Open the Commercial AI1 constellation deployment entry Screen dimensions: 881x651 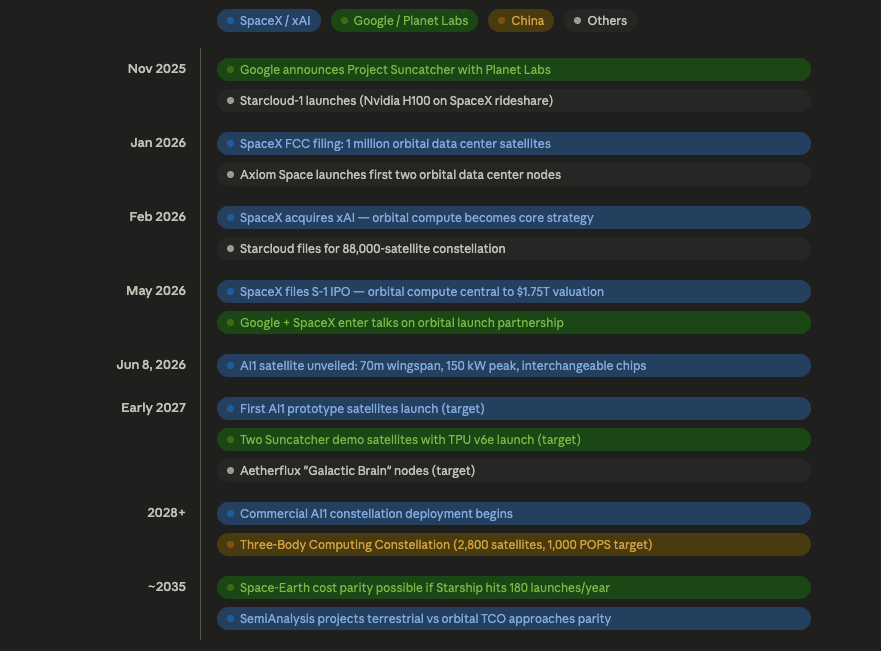point(514,514)
